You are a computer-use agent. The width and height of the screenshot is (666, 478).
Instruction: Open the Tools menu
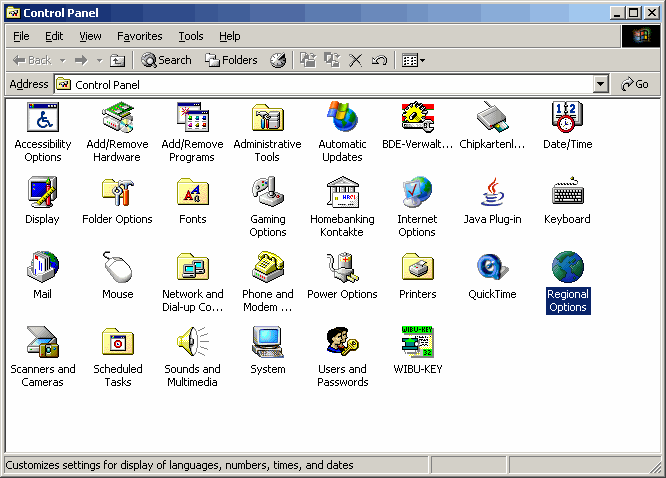[x=190, y=36]
